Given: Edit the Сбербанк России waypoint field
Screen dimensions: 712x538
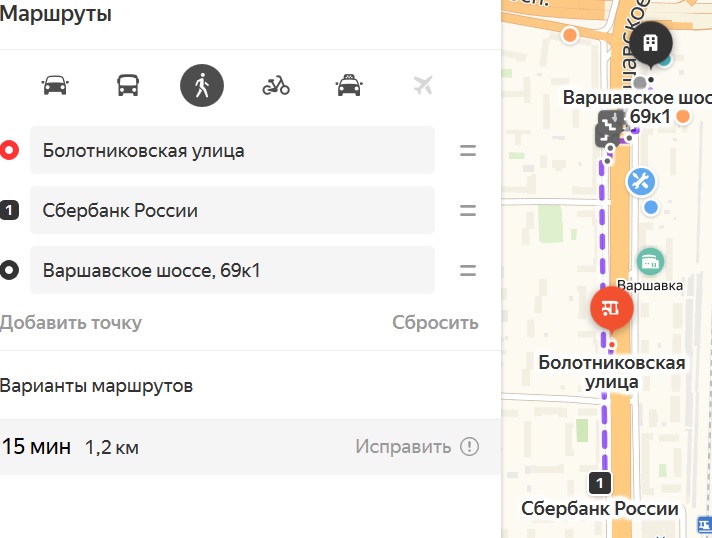Looking at the screenshot, I should pos(232,210).
